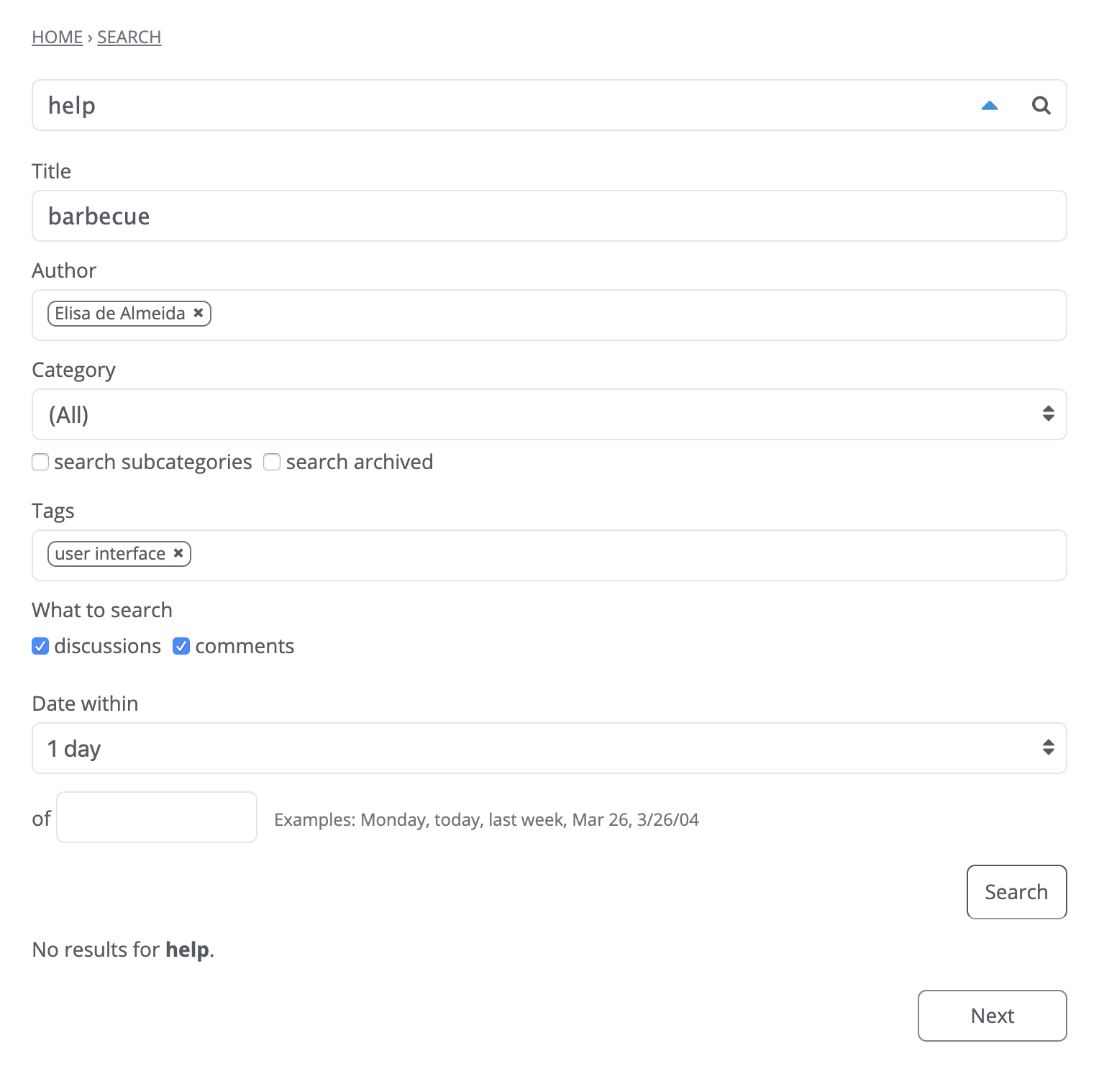Click the Title field containing barbecue
The height and width of the screenshot is (1092, 1099).
click(503, 215)
